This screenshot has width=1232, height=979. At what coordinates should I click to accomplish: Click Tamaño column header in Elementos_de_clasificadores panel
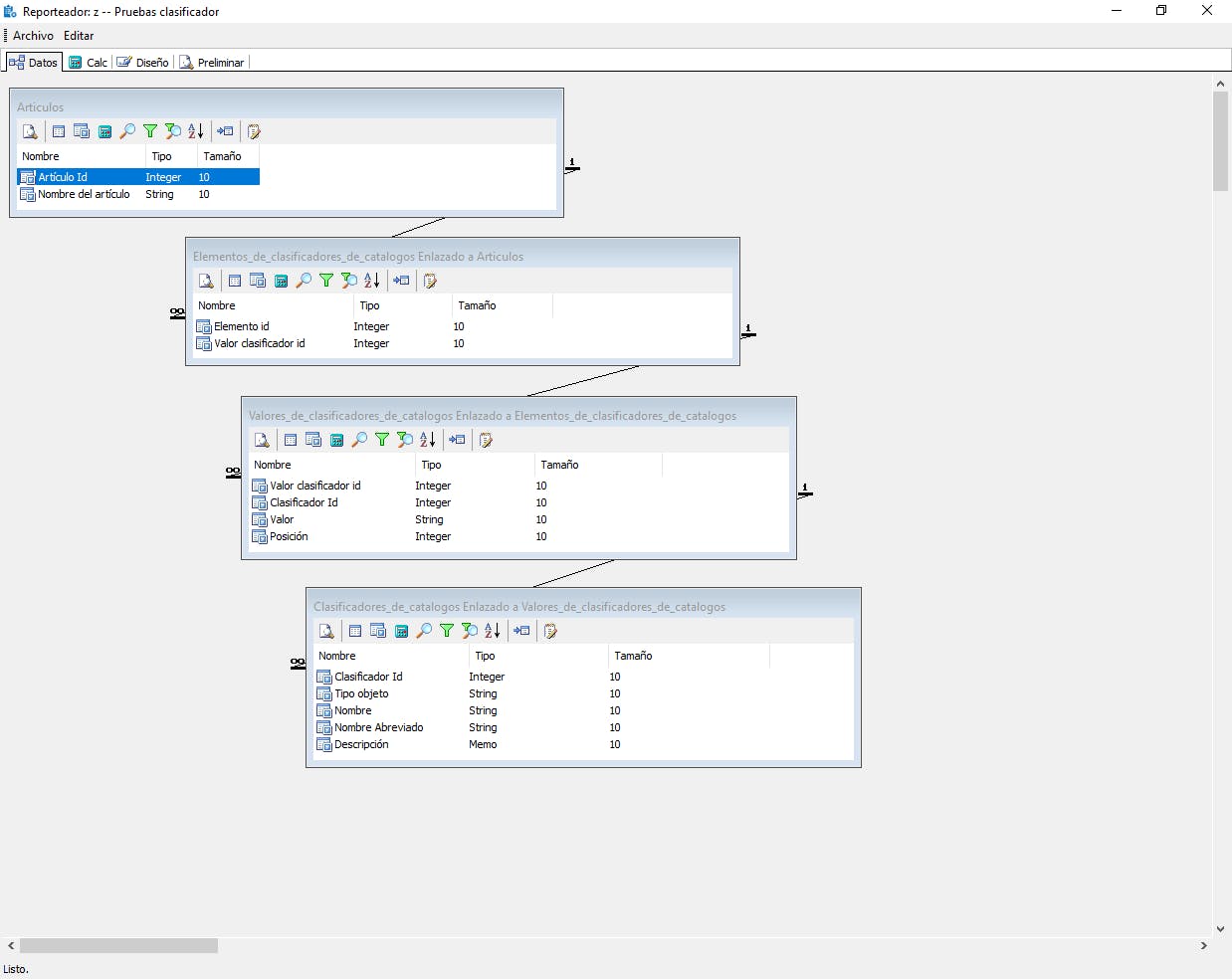click(x=502, y=305)
